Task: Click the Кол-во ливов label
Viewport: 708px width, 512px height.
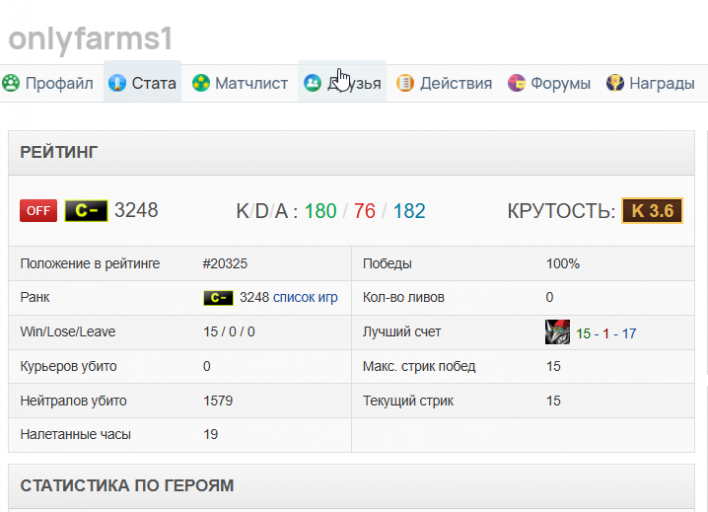Action: pyautogui.click(x=404, y=298)
